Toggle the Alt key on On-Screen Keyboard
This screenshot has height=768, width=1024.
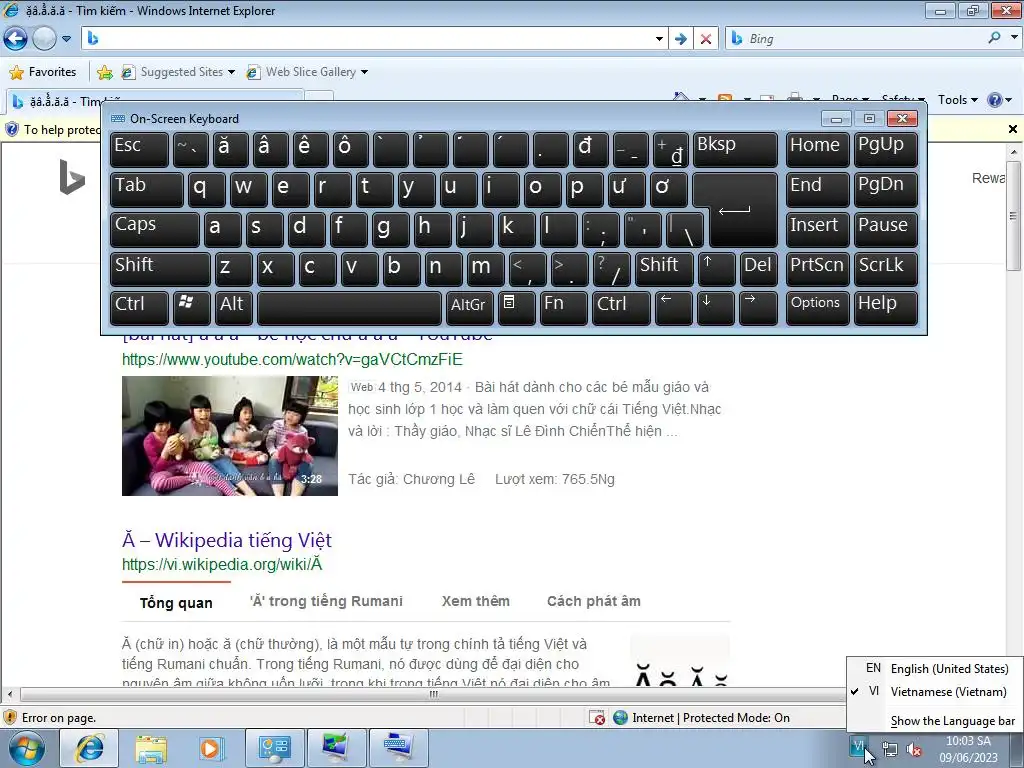click(234, 308)
